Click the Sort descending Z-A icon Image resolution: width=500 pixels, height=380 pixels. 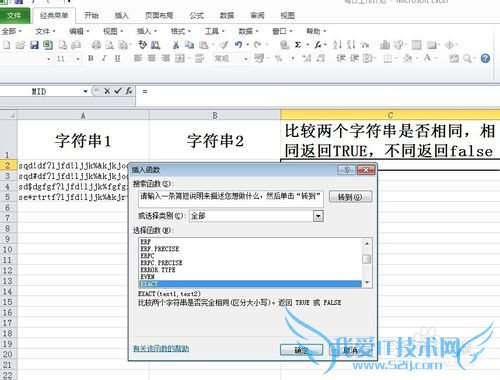point(351,45)
